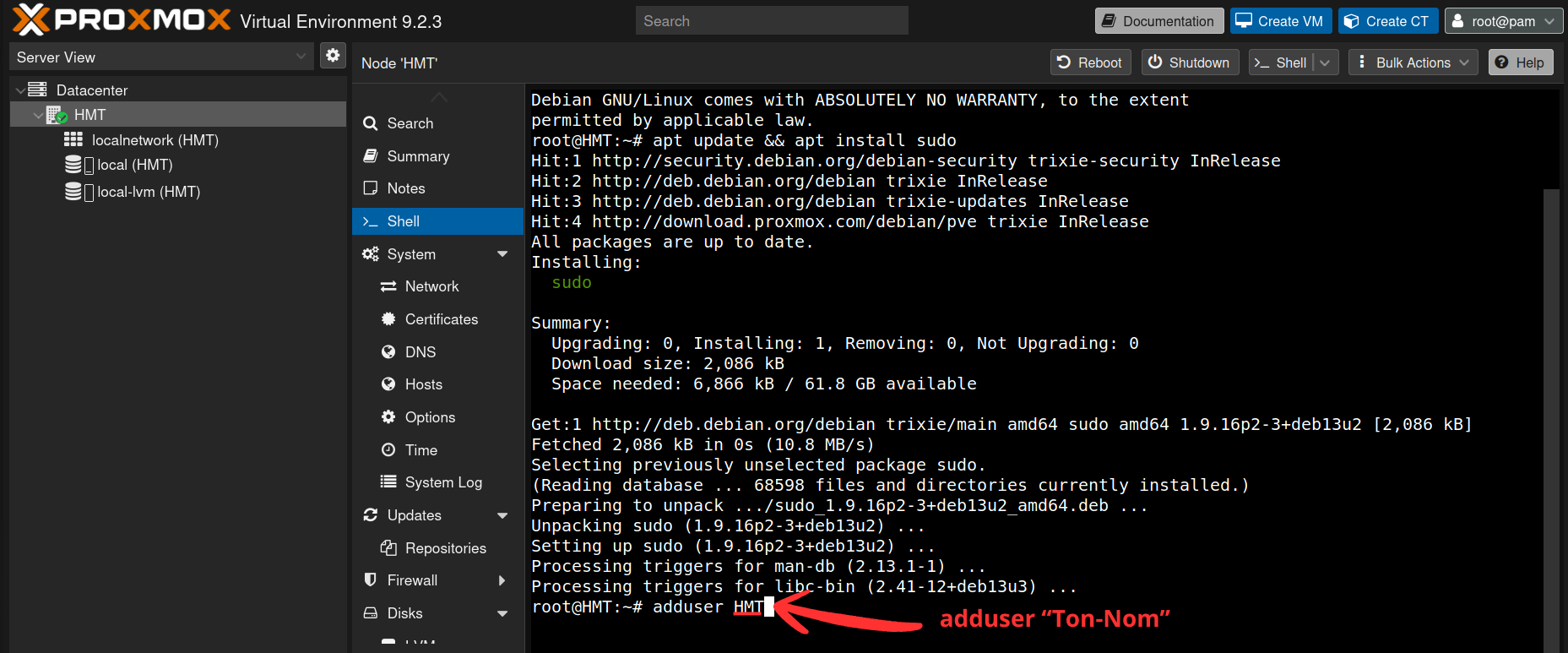Click the Shutdown power icon
1568x653 pixels.
[1155, 62]
